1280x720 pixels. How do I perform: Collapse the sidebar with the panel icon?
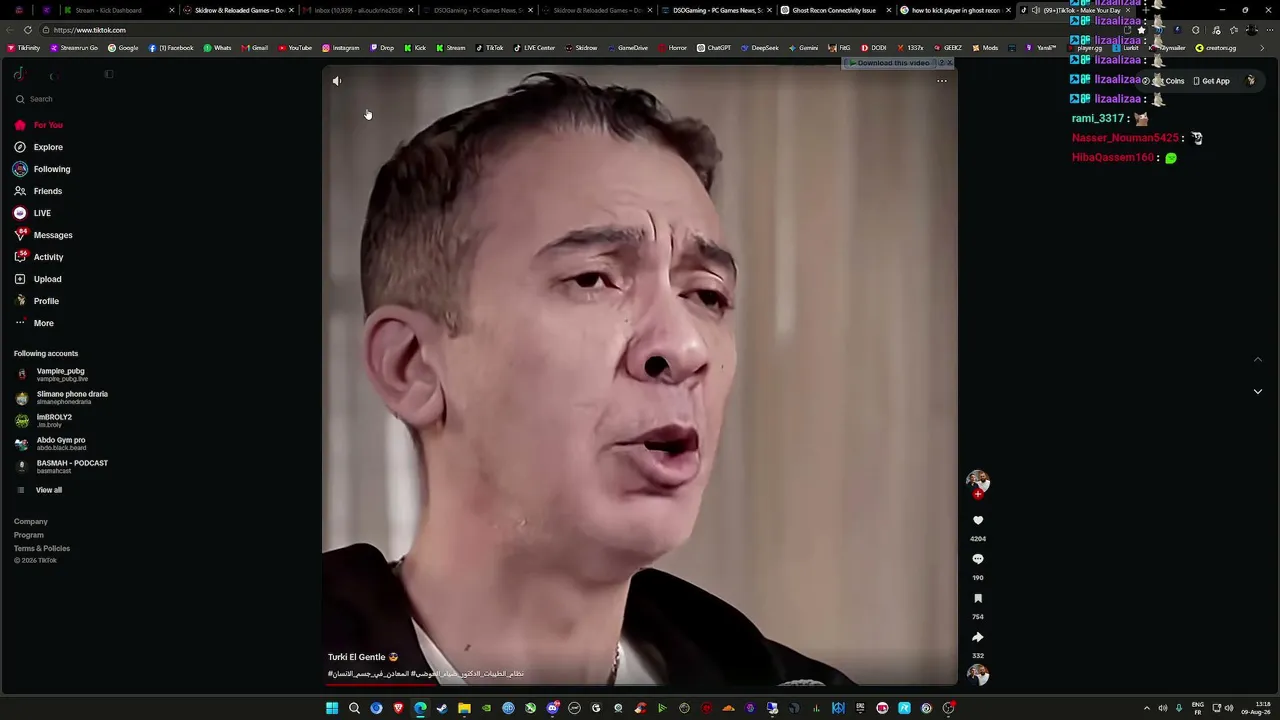109,74
